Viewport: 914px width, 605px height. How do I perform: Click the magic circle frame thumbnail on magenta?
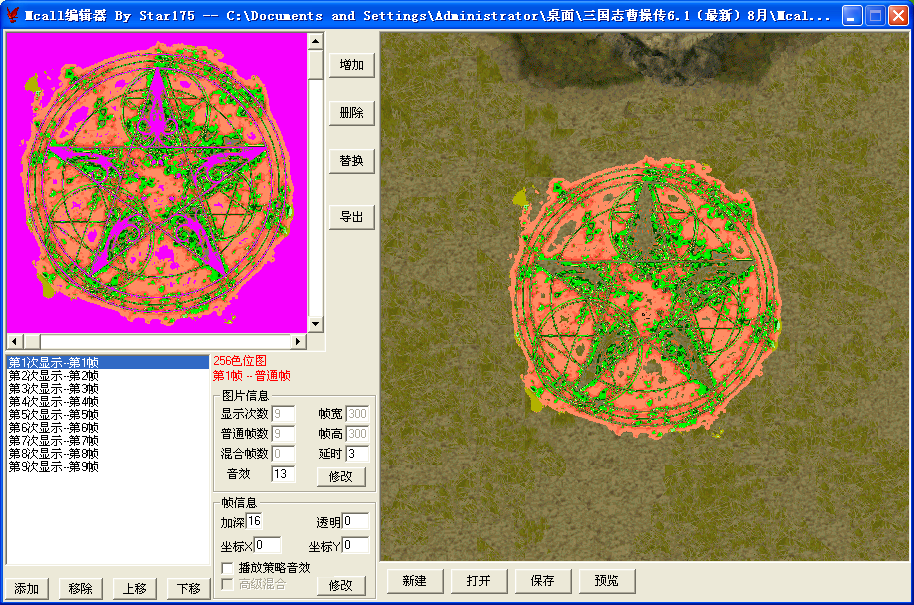pos(157,182)
